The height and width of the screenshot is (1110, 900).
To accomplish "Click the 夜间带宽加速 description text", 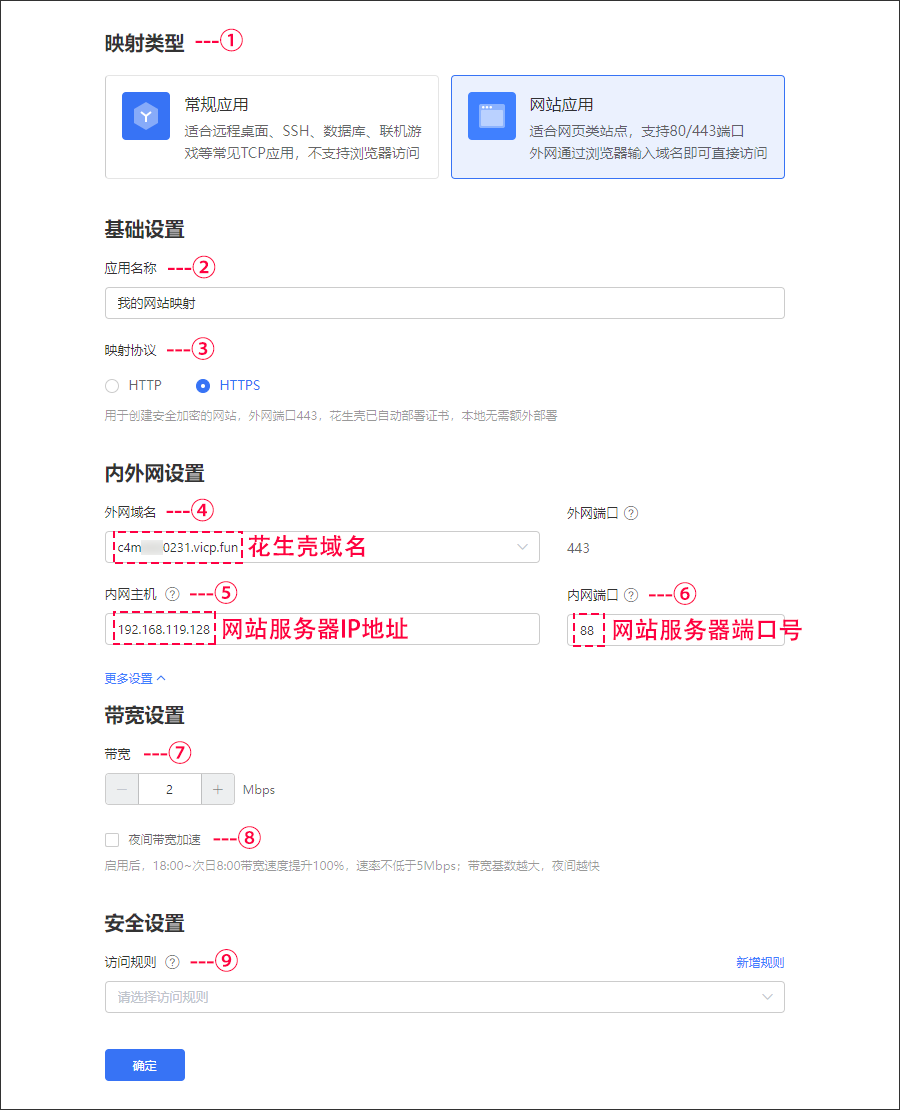I will (x=352, y=866).
